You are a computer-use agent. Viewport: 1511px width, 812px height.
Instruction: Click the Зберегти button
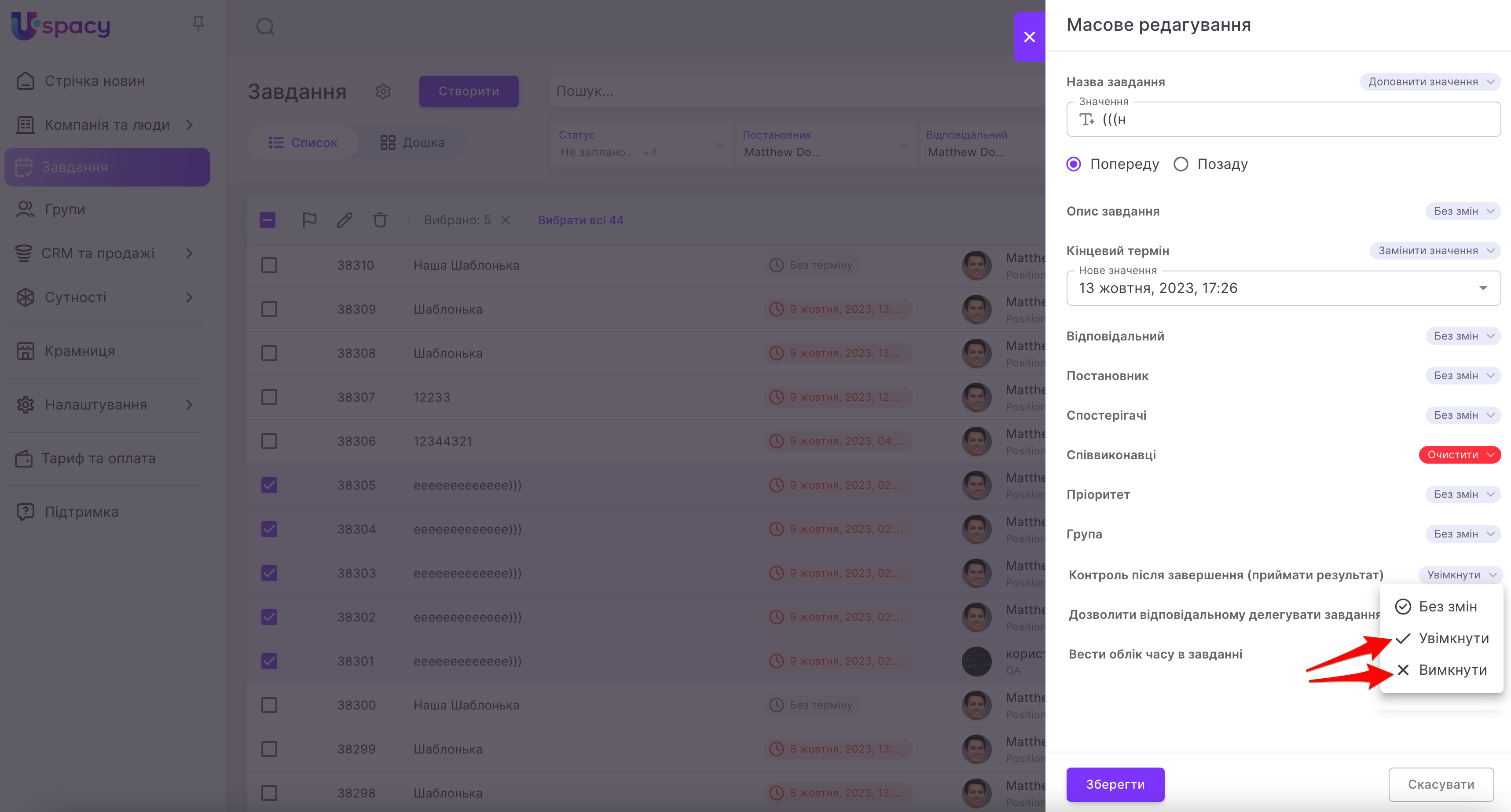(1115, 784)
